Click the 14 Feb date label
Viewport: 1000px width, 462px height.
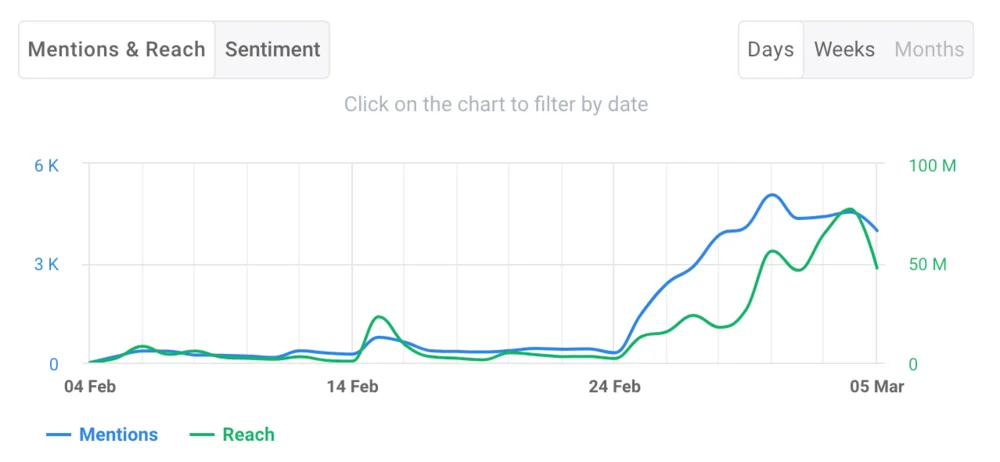click(x=352, y=386)
